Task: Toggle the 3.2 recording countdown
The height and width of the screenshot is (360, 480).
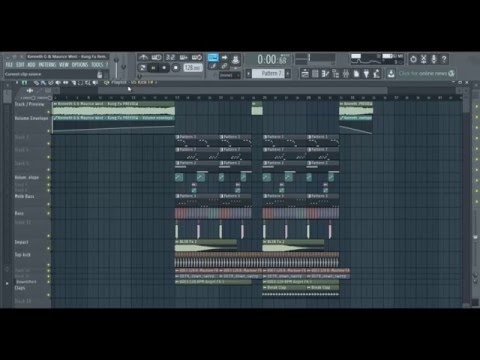Action: pyautogui.click(x=170, y=57)
